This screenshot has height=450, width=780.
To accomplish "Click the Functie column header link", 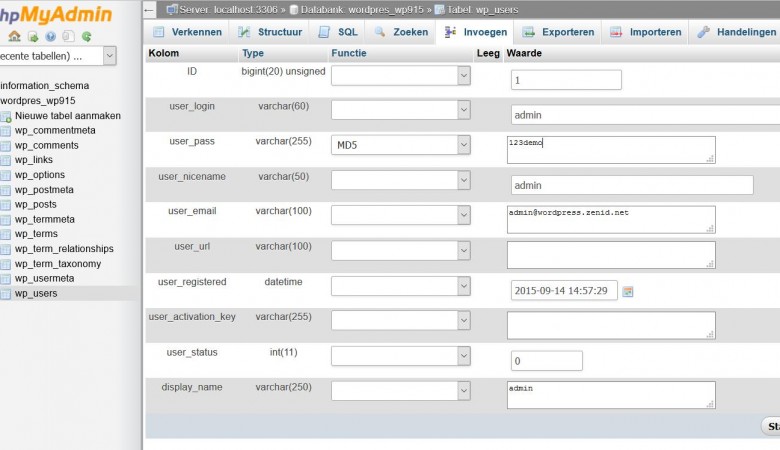I will point(349,53).
